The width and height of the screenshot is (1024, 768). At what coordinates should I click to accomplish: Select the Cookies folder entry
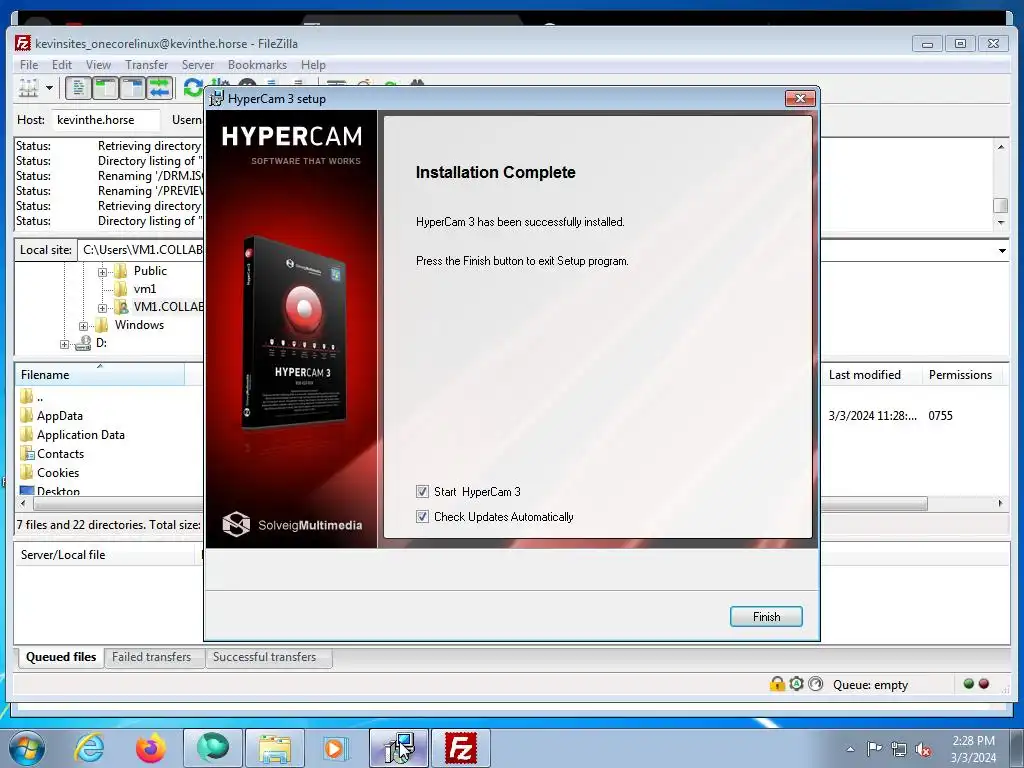coord(57,473)
